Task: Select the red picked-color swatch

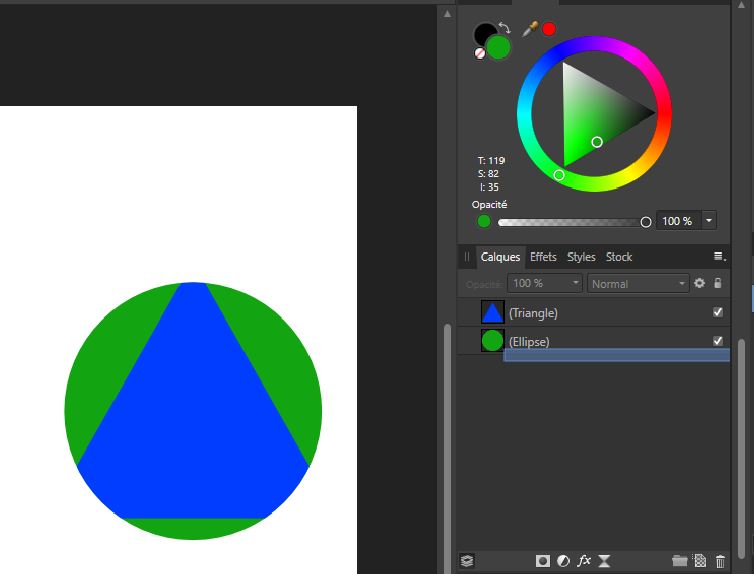Action: tap(549, 29)
